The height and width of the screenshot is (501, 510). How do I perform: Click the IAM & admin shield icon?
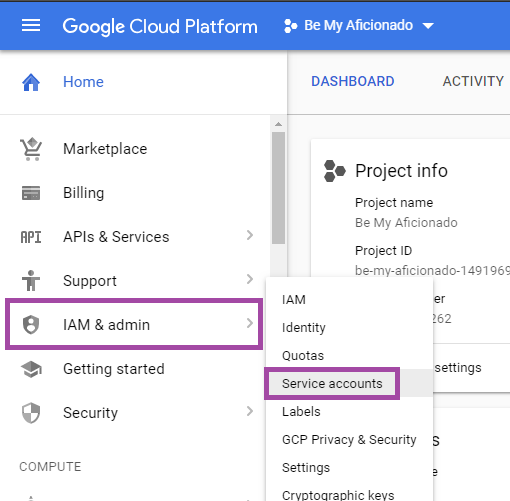pyautogui.click(x=31, y=325)
